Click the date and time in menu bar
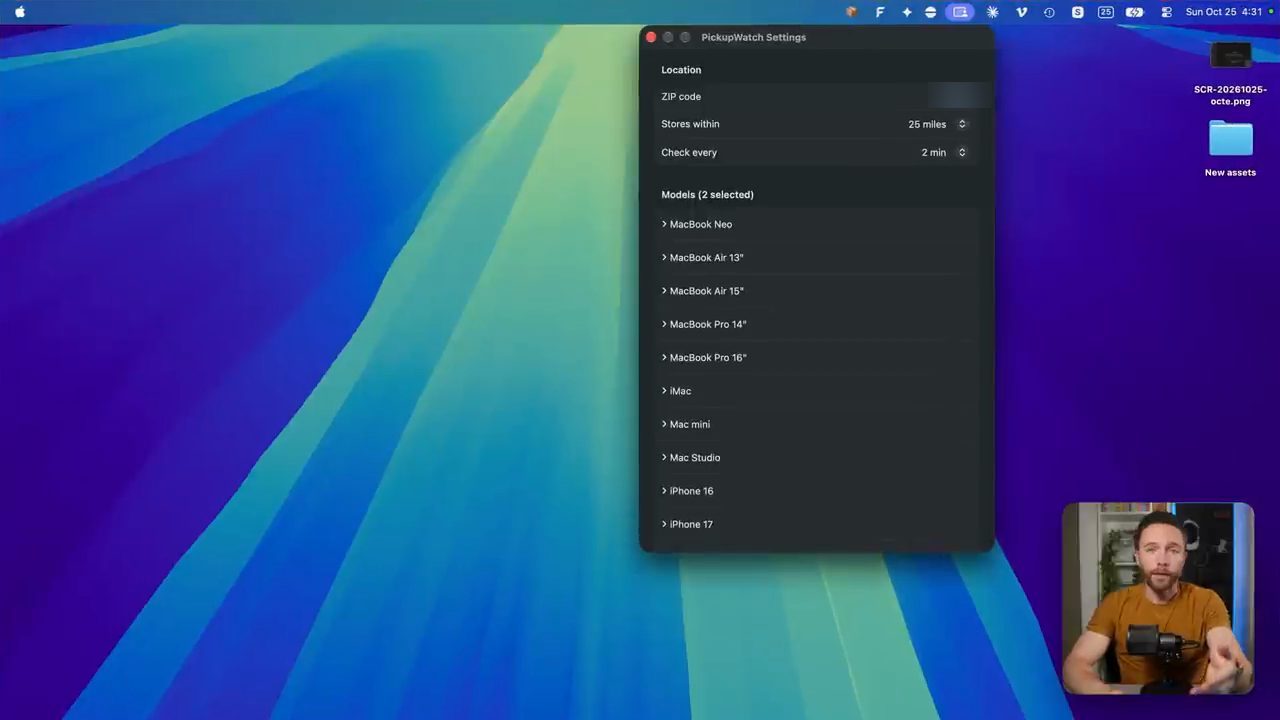Viewport: 1280px width, 720px height. tap(1224, 12)
